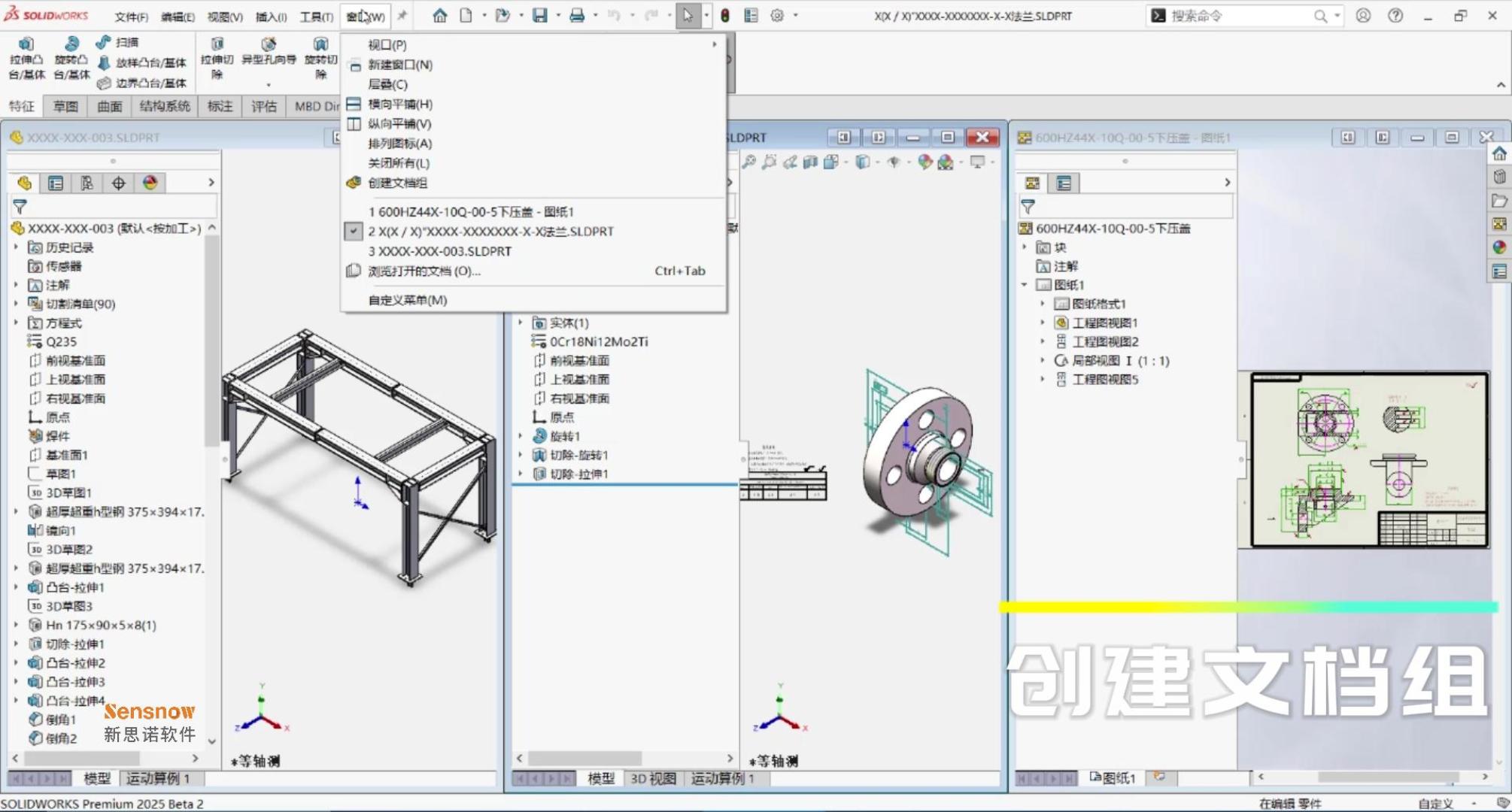The image size is (1512, 812).
Task: Expand the 切割清单(90) tree node
Action: point(16,304)
